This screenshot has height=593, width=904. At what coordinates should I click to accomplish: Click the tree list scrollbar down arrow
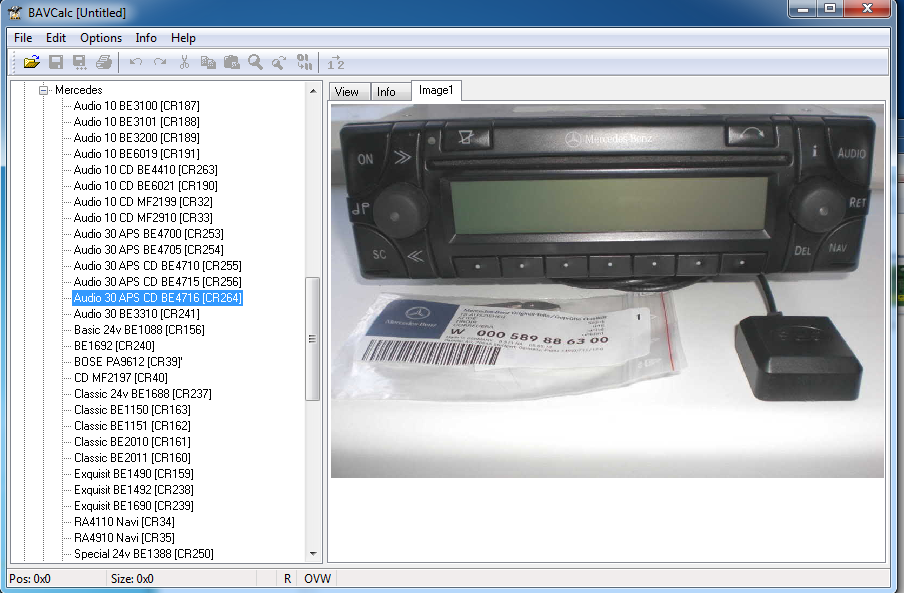tap(313, 553)
